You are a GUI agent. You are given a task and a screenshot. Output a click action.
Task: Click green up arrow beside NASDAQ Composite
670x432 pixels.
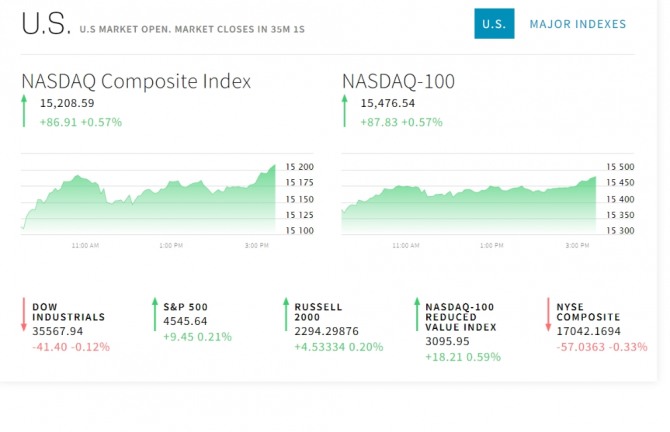pyautogui.click(x=24, y=111)
